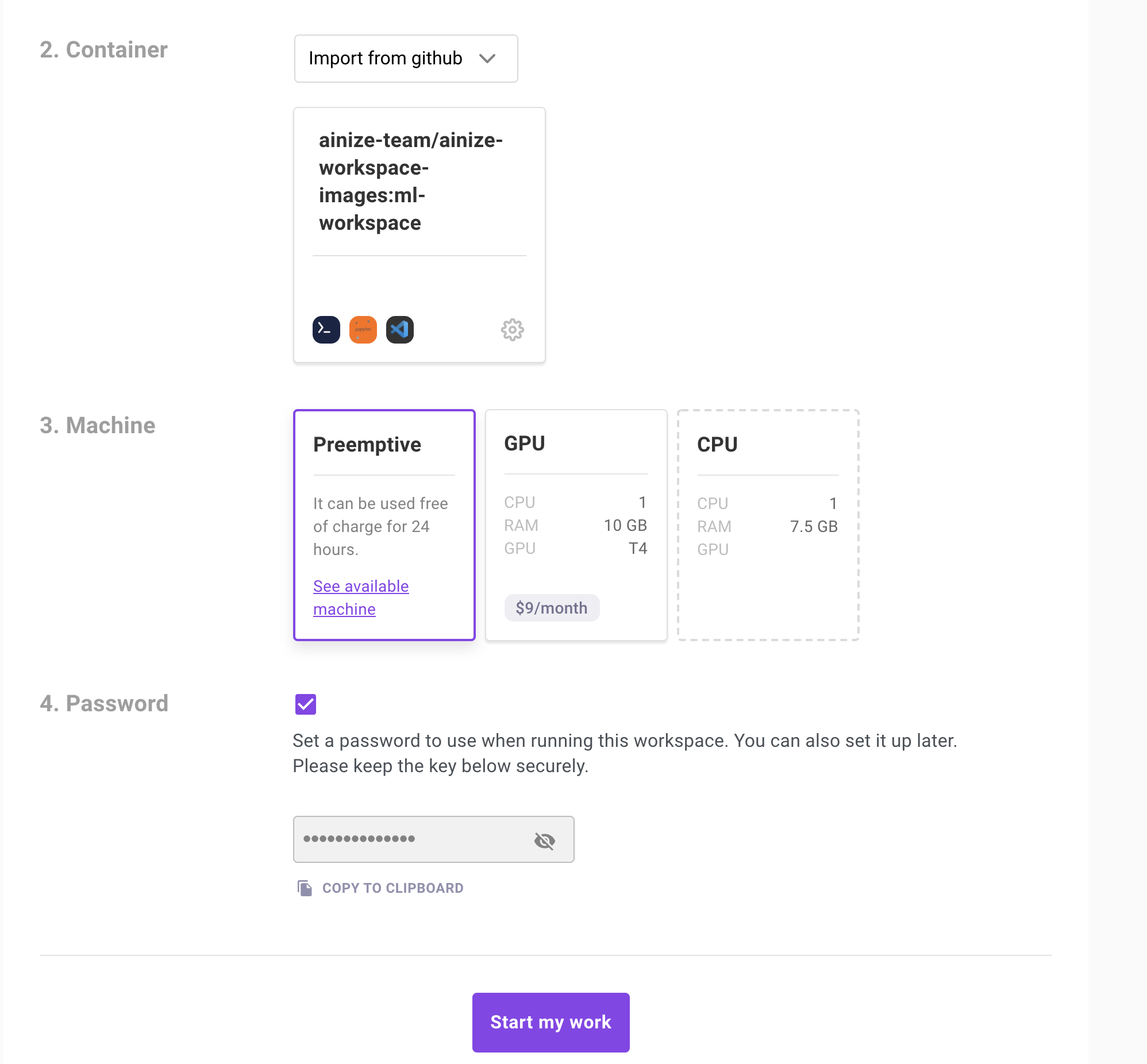Click the copy-to-clipboard document icon
Viewport: 1147px width, 1064px height.
[304, 887]
